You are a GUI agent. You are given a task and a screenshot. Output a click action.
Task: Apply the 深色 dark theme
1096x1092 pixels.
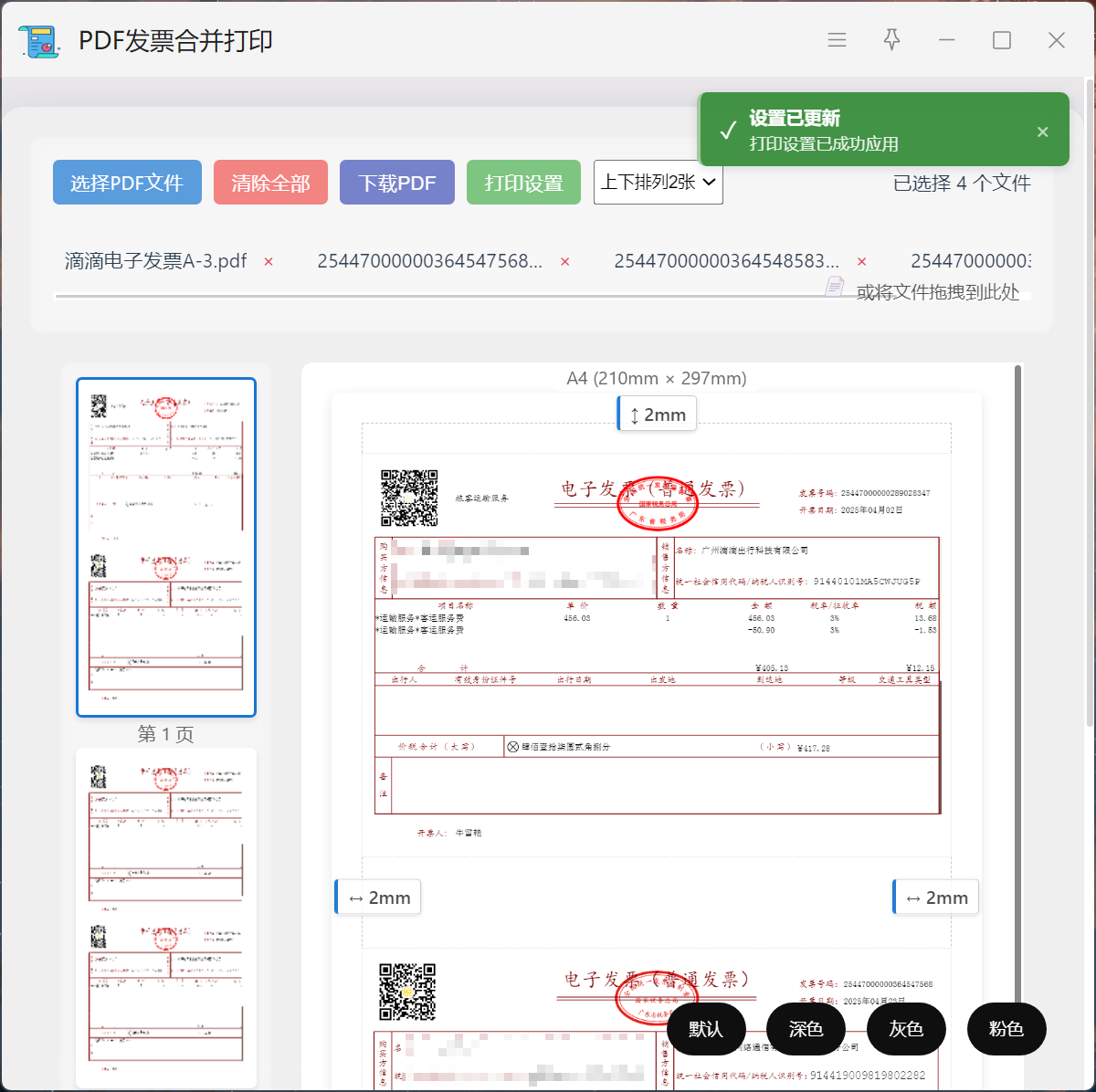[806, 1029]
